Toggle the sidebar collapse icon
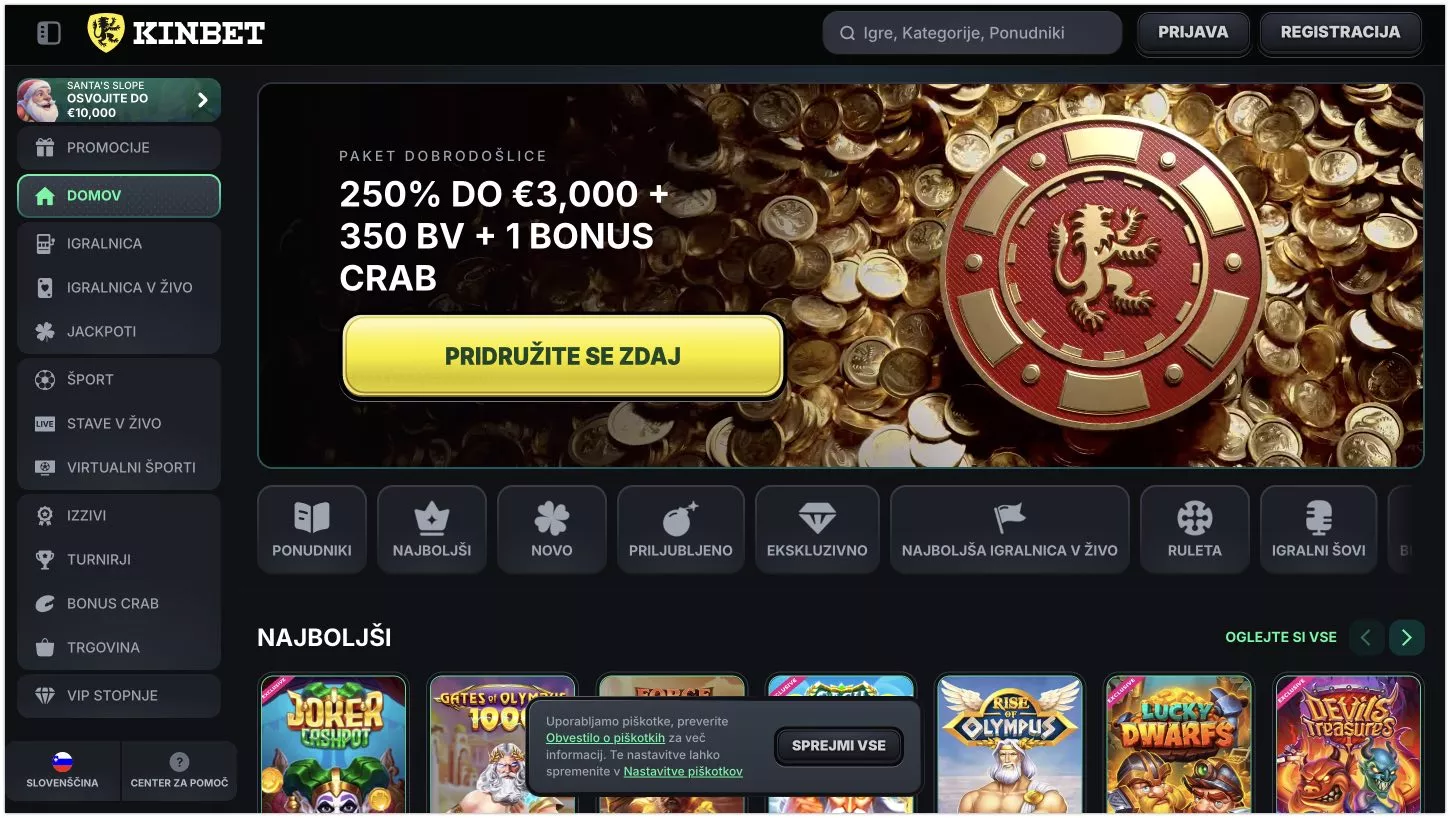The height and width of the screenshot is (818, 1450). (48, 33)
